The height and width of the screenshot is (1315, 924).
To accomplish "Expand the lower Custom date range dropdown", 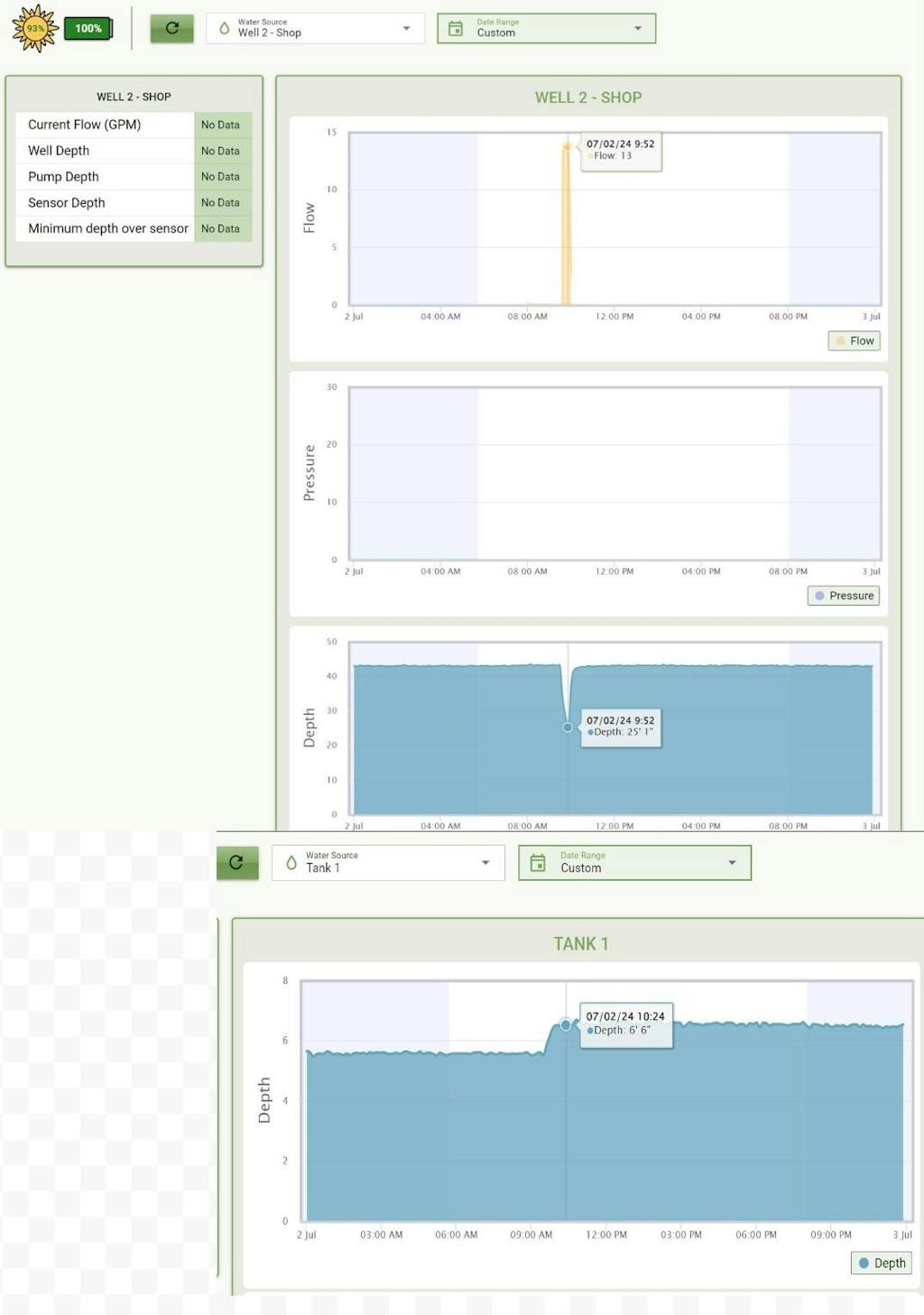I will tap(732, 863).
